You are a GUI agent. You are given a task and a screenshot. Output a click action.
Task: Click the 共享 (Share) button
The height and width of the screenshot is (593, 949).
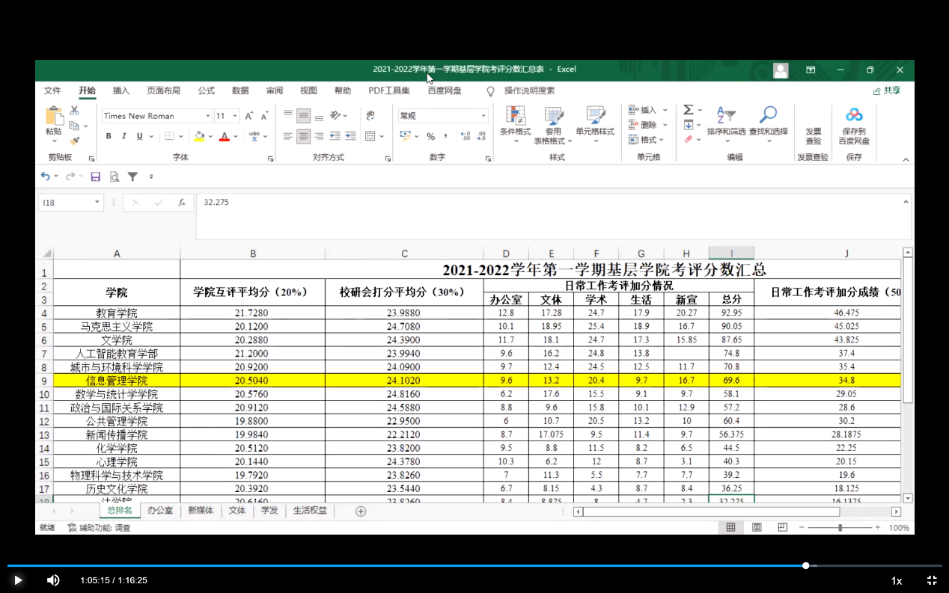point(886,91)
